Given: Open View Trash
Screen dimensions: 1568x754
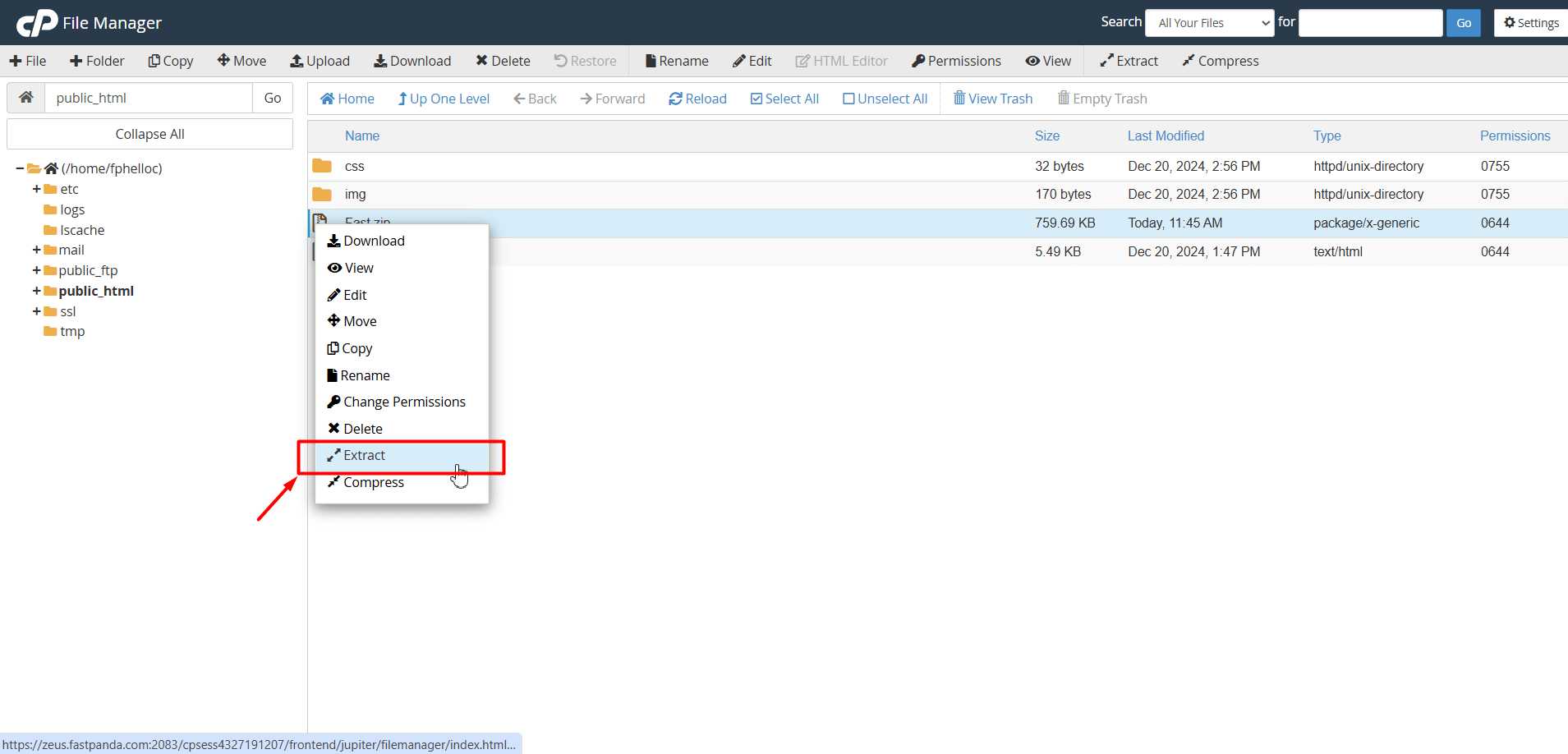Looking at the screenshot, I should pyautogui.click(x=992, y=98).
